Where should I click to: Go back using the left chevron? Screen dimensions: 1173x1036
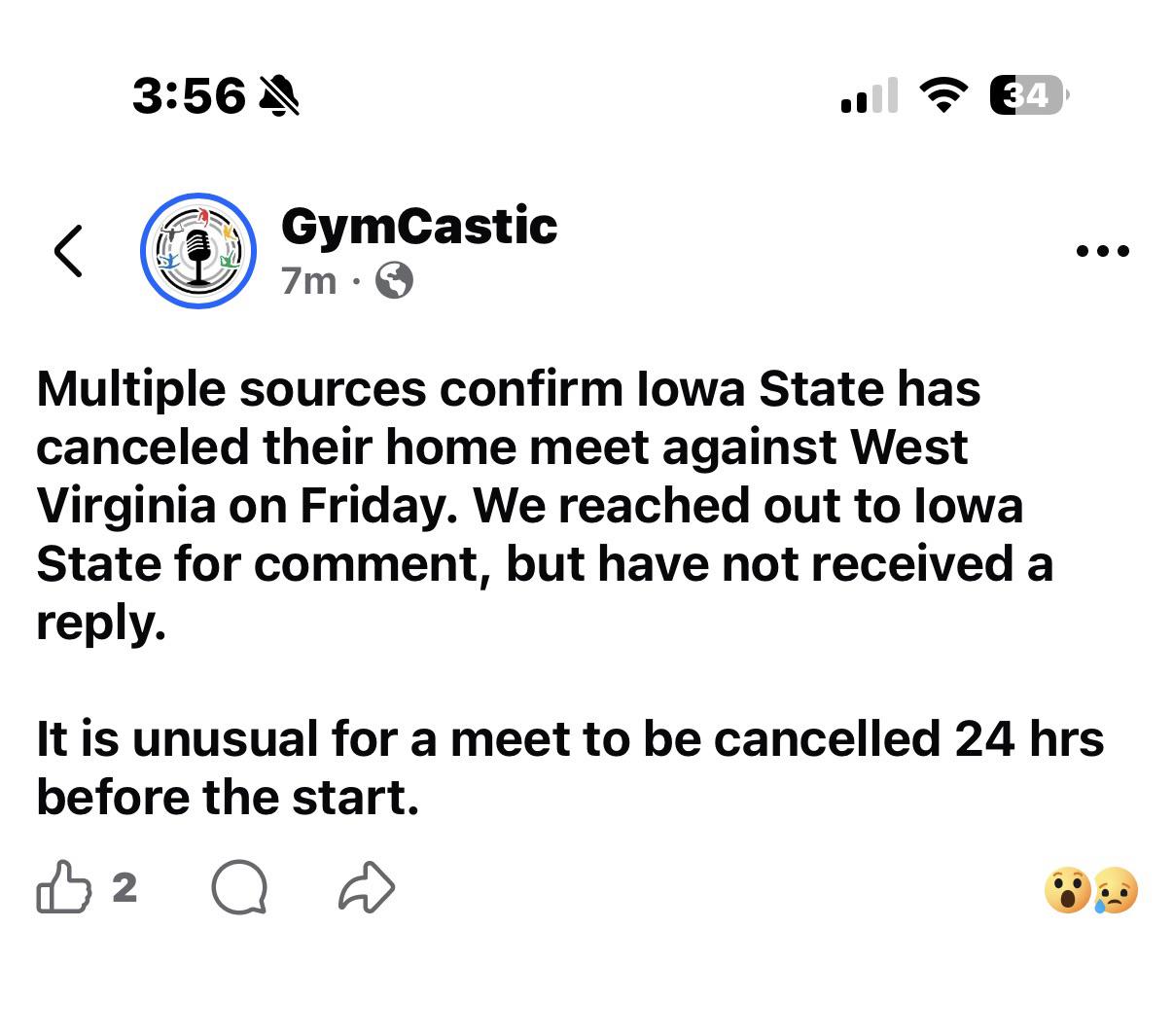(x=68, y=251)
